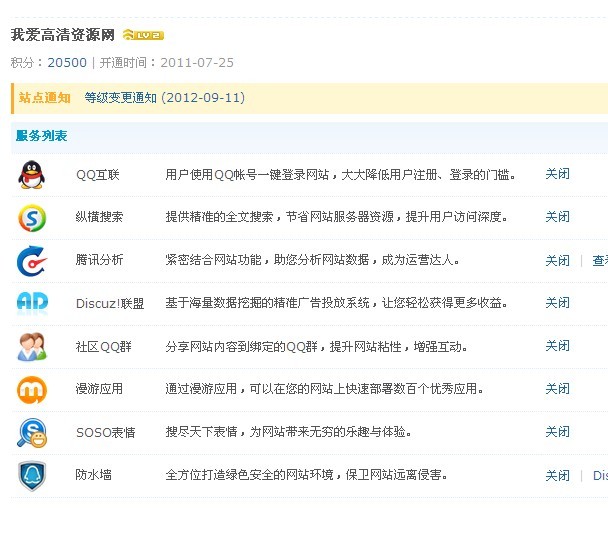The height and width of the screenshot is (540, 608).
Task: Close the 漫游应用 service
Action: [x=557, y=389]
